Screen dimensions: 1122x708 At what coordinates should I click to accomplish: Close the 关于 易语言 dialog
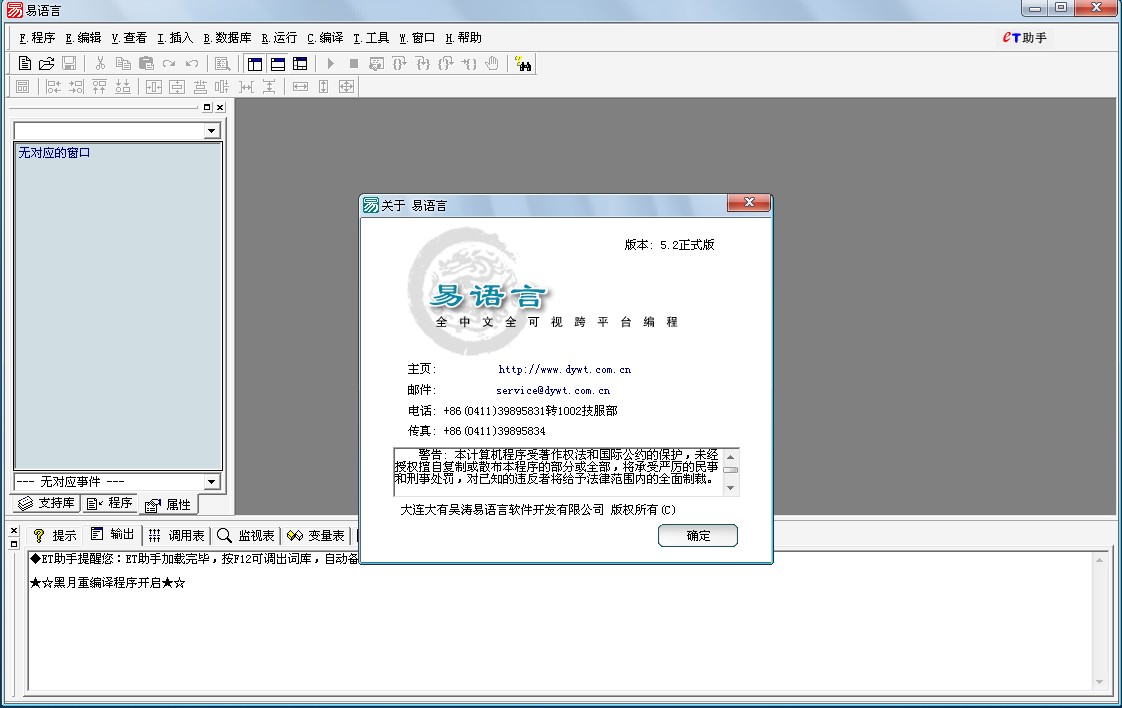click(749, 203)
